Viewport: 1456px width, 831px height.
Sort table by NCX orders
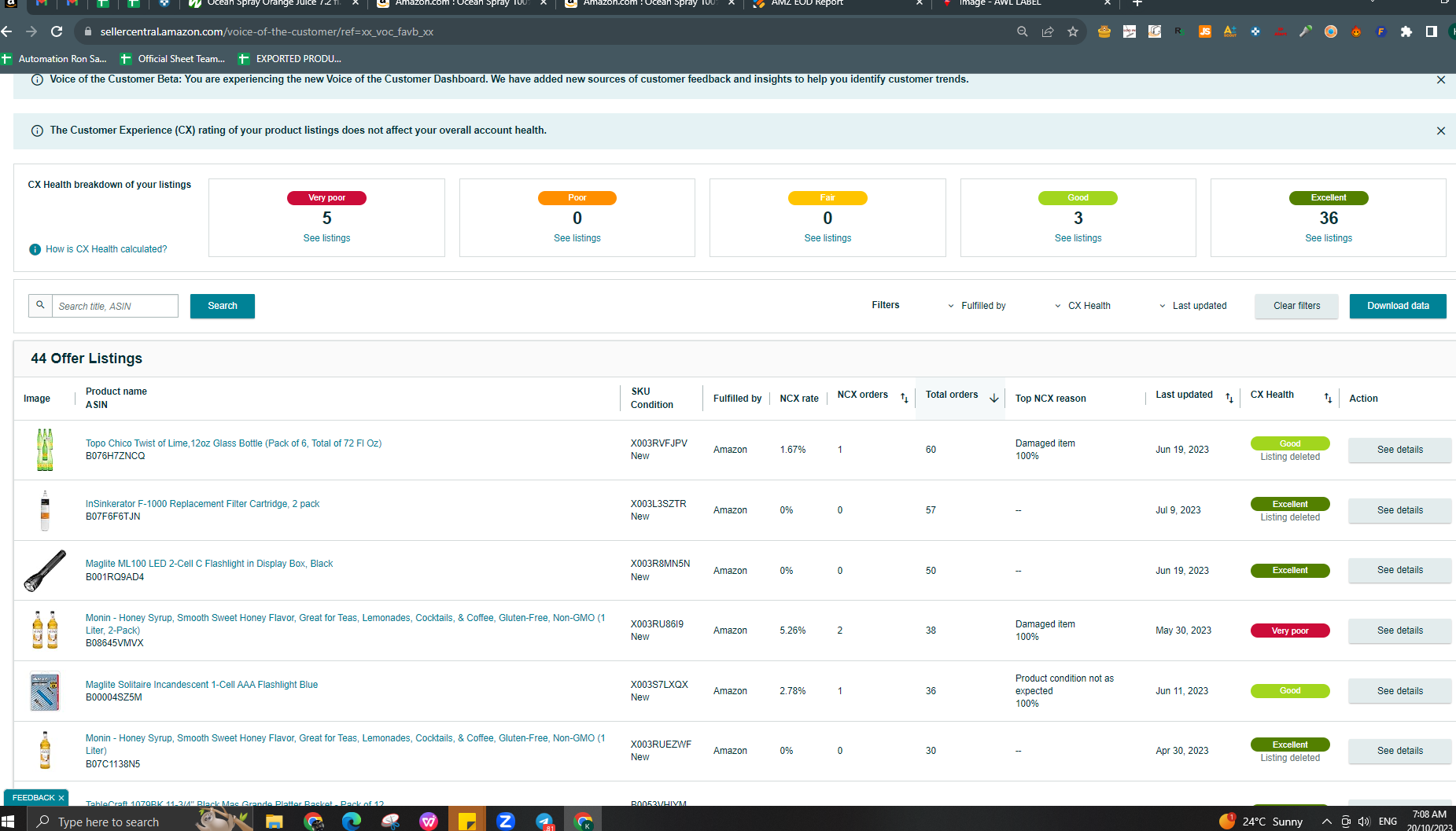pos(905,398)
